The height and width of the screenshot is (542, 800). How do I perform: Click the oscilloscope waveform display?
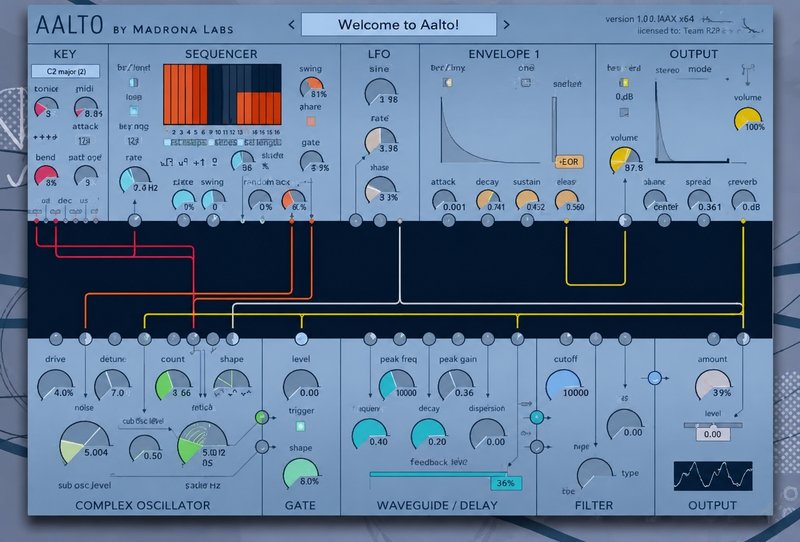tap(713, 476)
